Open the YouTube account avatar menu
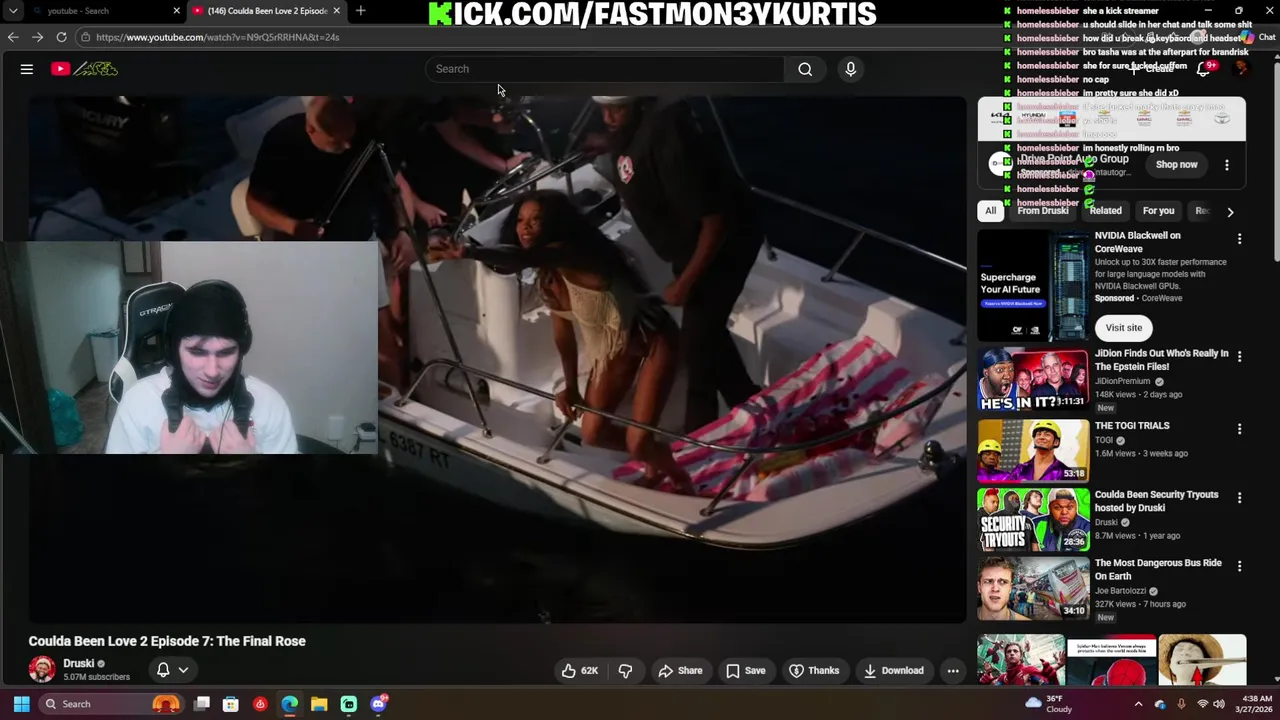Image resolution: width=1280 pixels, height=720 pixels. (x=1241, y=68)
